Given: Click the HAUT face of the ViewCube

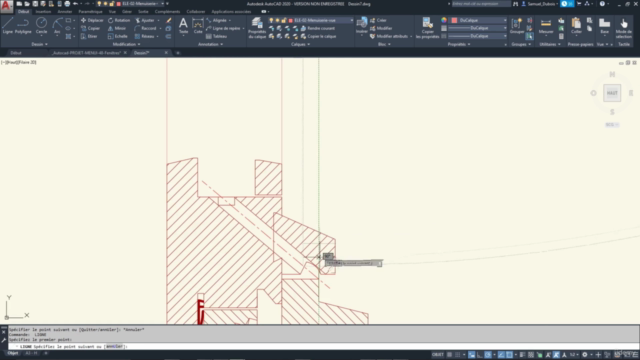Looking at the screenshot, I should click(612, 93).
